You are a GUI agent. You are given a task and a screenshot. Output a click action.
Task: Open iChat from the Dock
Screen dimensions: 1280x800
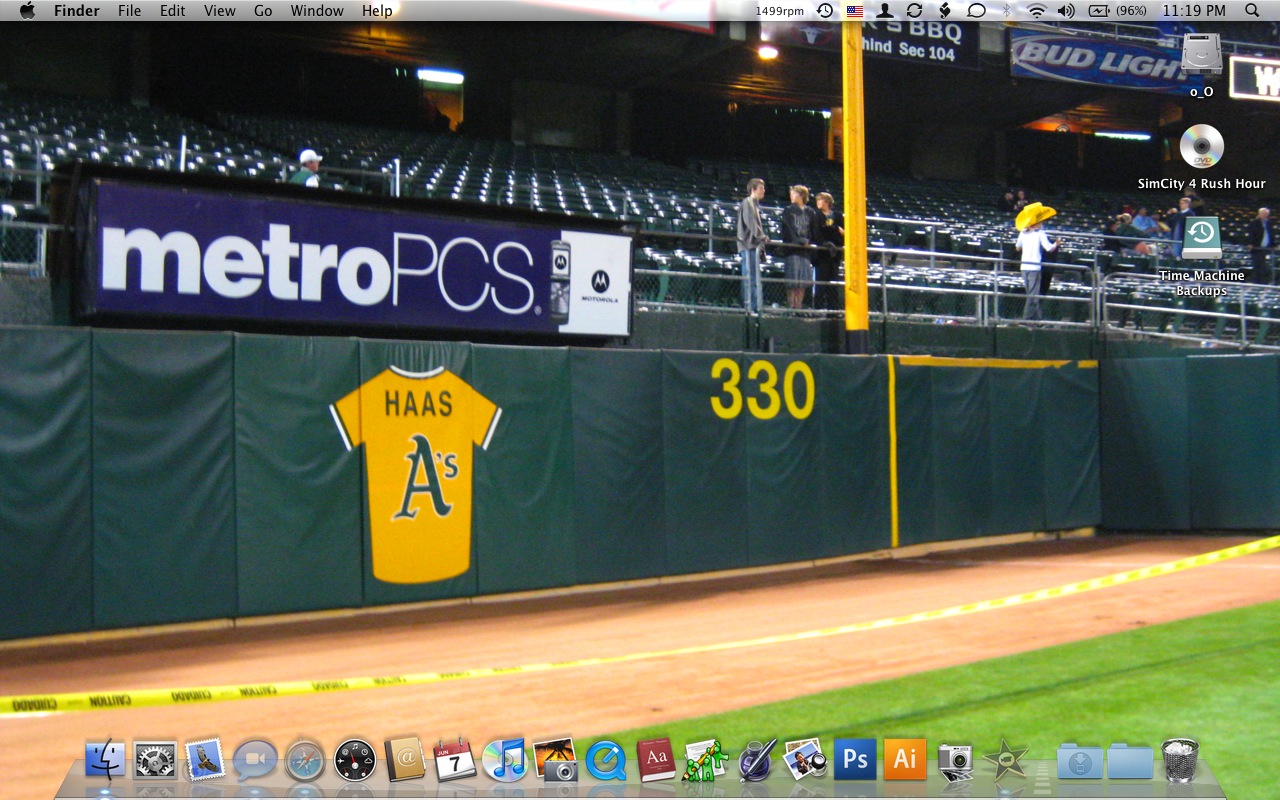[255, 760]
